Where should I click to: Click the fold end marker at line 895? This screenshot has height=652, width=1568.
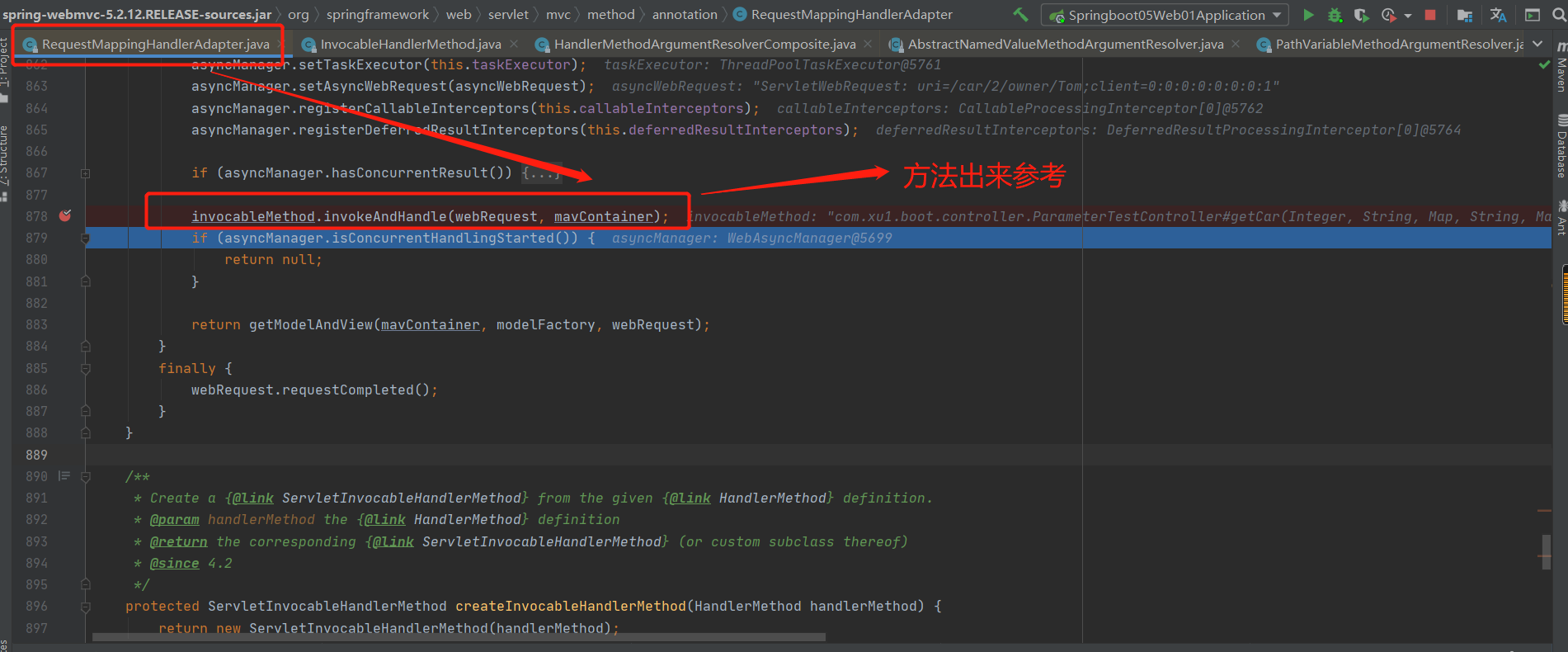[x=85, y=585]
